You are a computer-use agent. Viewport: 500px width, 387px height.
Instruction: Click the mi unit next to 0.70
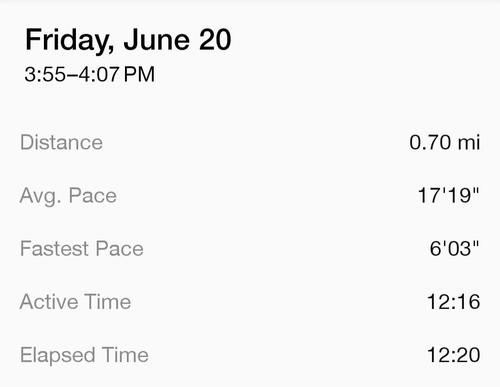(x=469, y=142)
